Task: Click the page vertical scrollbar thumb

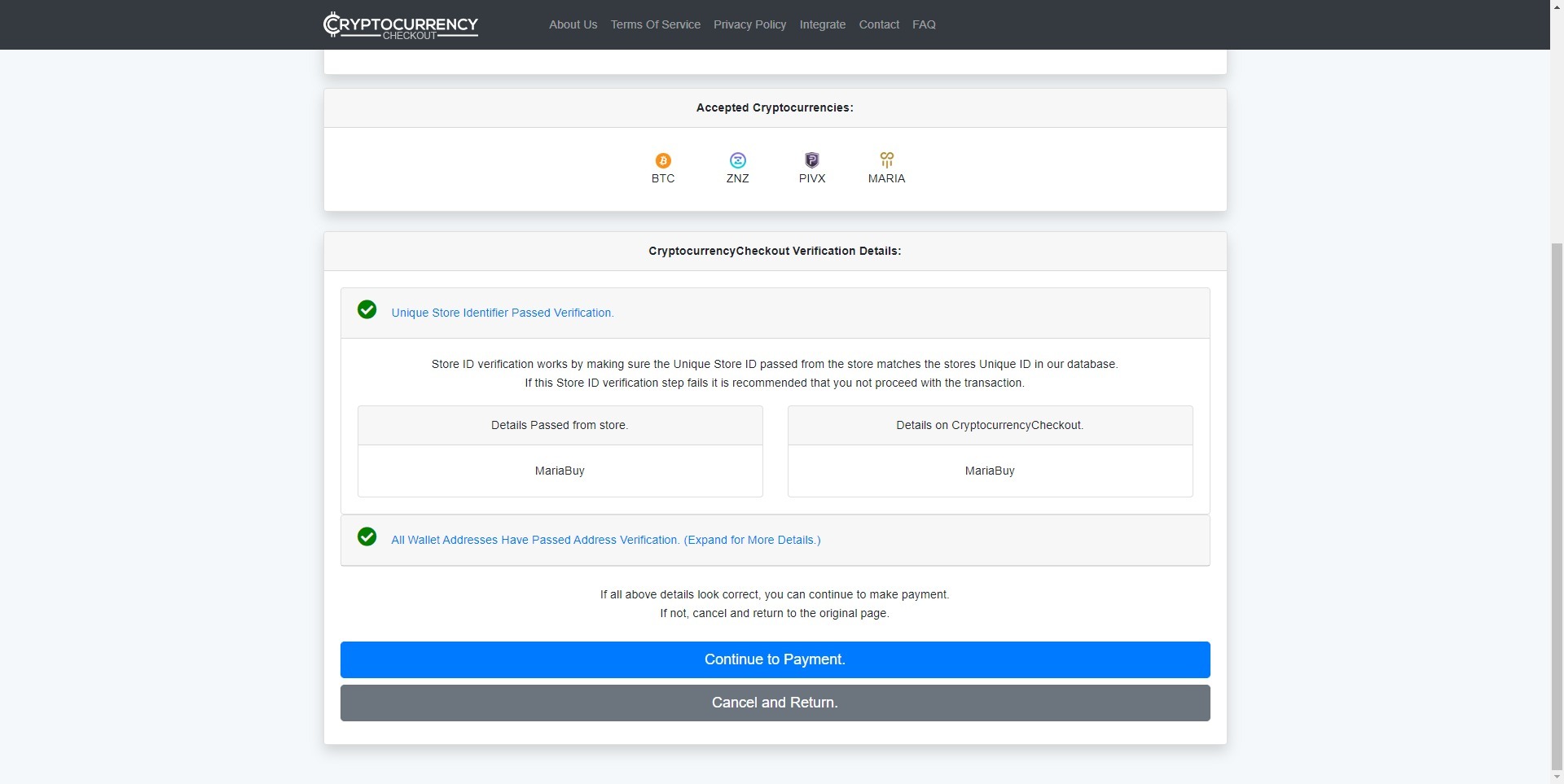Action: [1557, 505]
